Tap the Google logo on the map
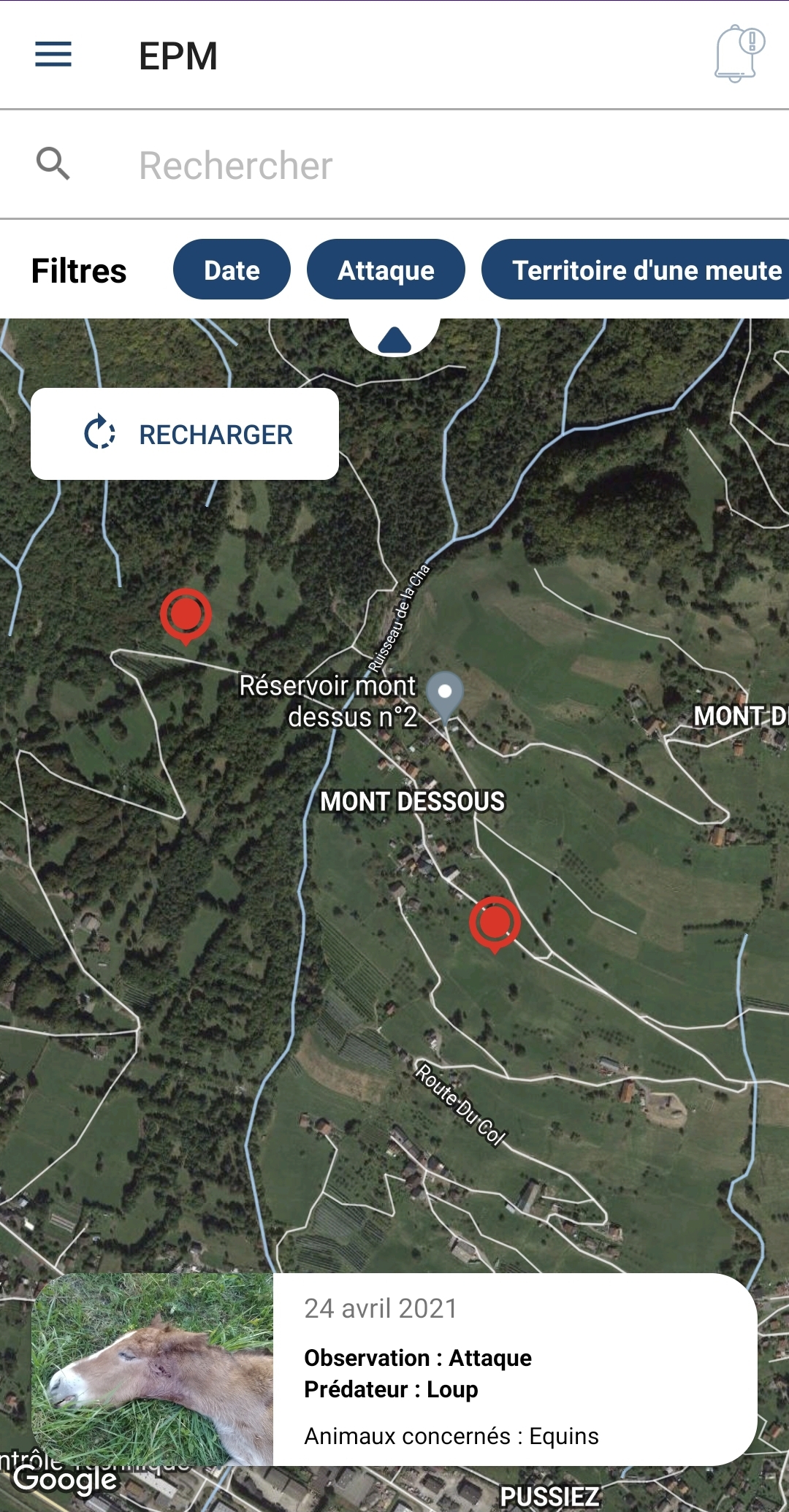This screenshot has height=1512, width=789. click(x=65, y=1480)
